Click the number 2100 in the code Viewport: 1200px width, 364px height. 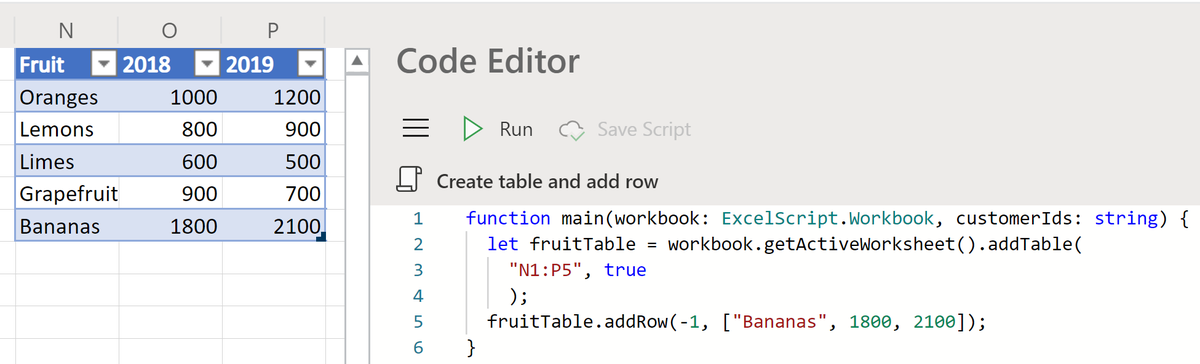point(934,321)
